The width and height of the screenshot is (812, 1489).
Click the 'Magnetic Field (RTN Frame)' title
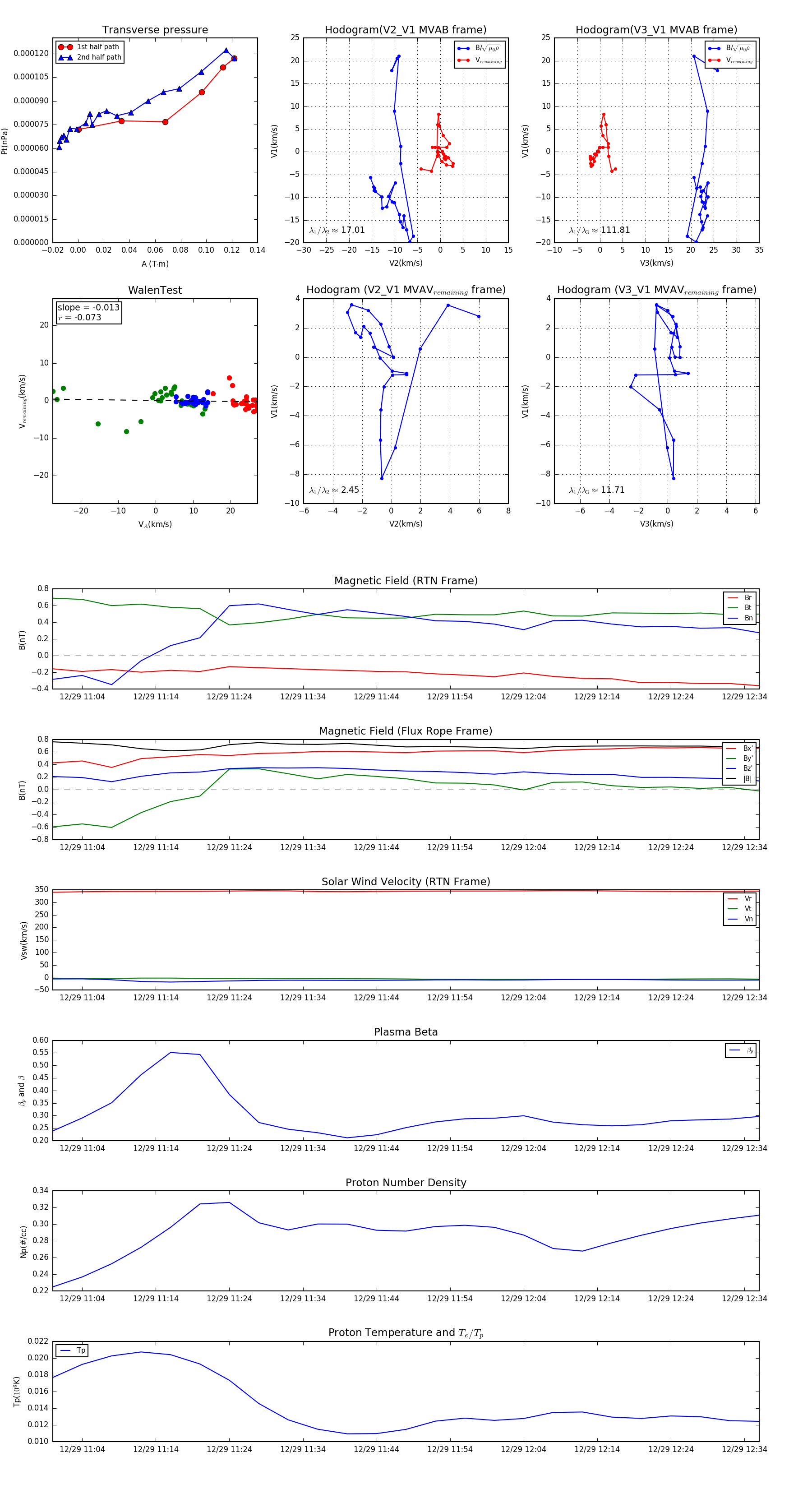tap(406, 581)
